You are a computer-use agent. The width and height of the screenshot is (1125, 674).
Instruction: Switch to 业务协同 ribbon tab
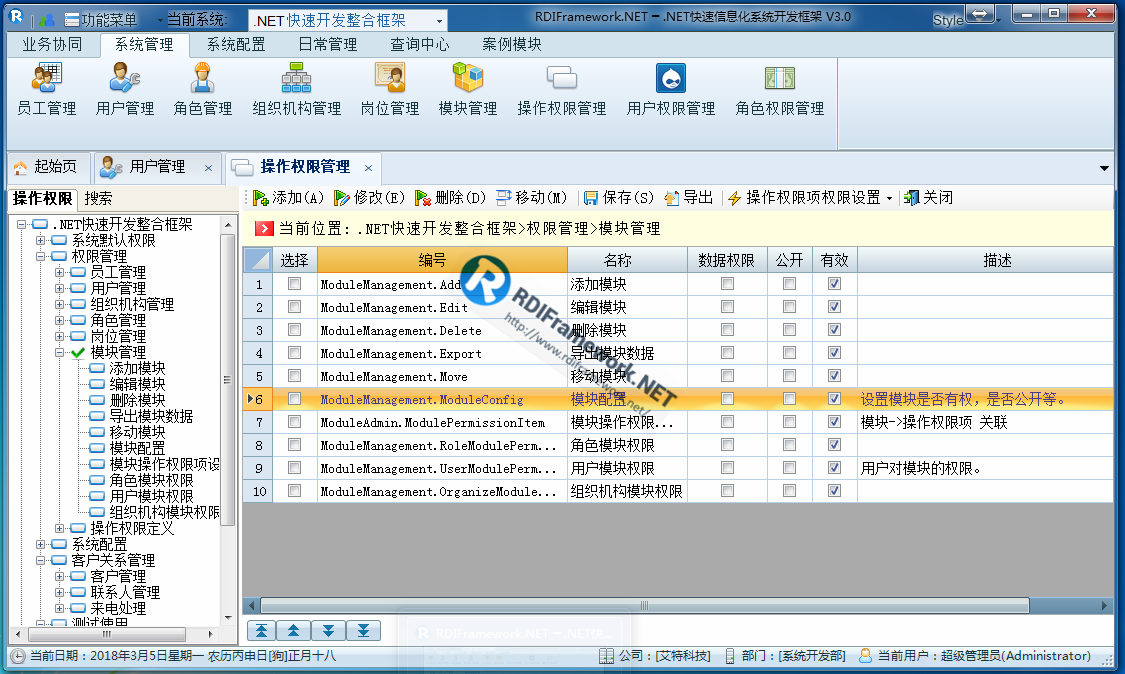pyautogui.click(x=52, y=45)
